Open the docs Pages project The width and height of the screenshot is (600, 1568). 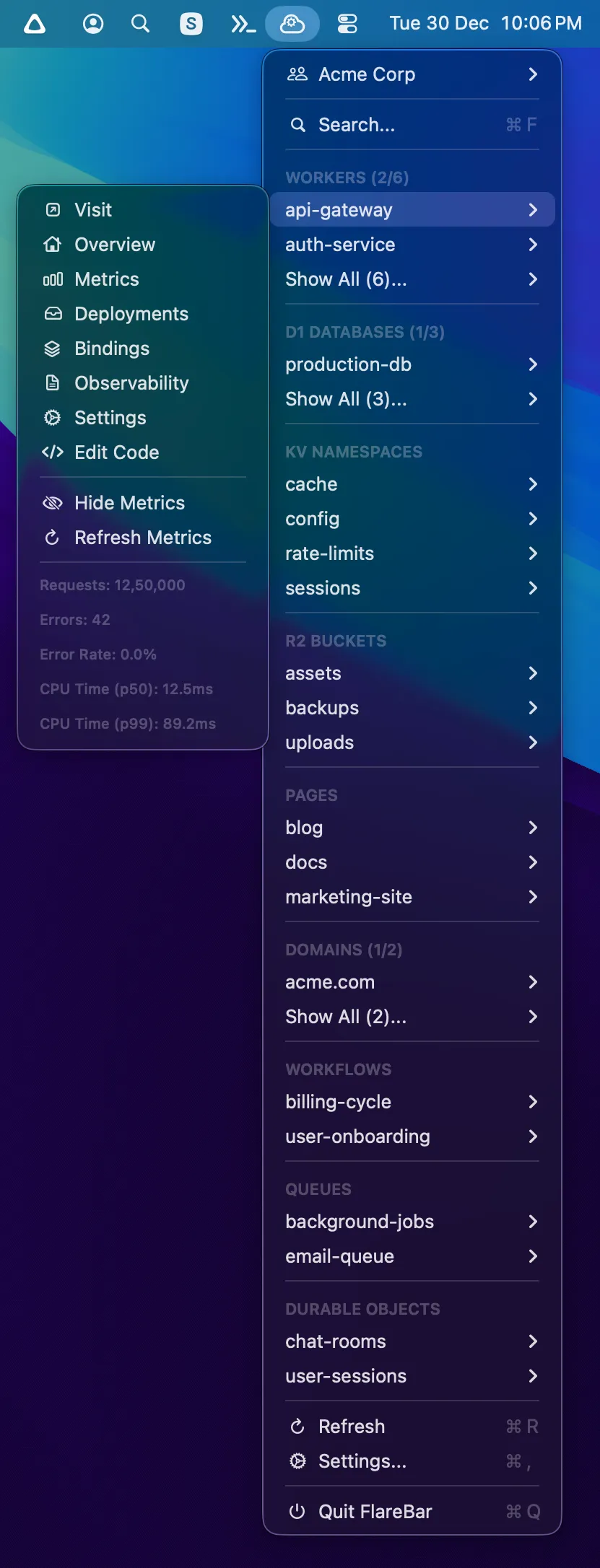(412, 862)
